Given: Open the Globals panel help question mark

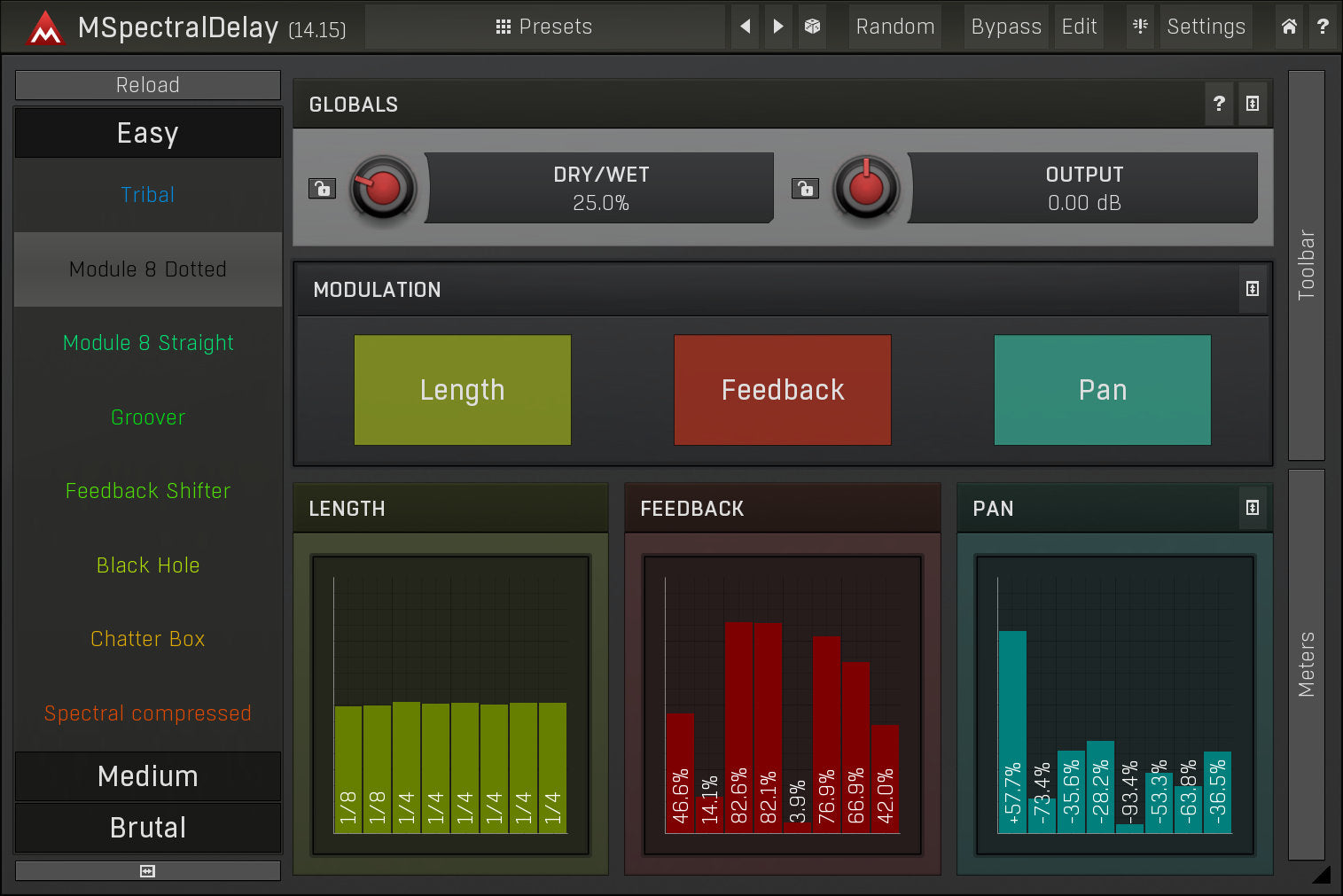Looking at the screenshot, I should pyautogui.click(x=1219, y=104).
